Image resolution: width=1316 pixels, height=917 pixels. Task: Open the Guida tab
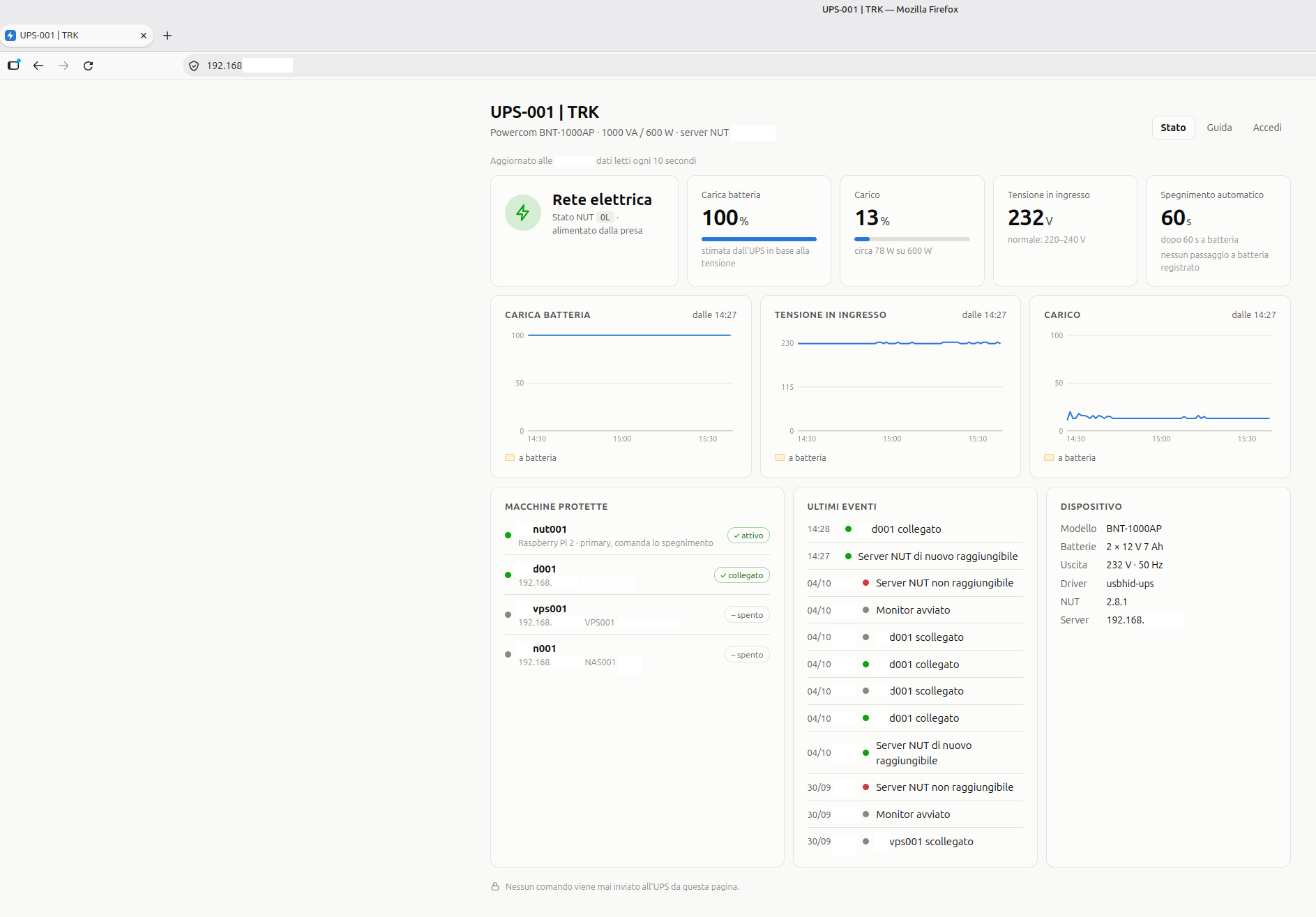pos(1219,128)
